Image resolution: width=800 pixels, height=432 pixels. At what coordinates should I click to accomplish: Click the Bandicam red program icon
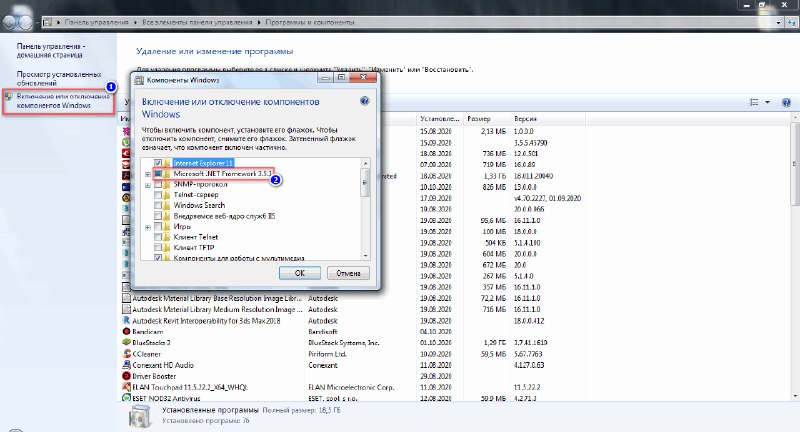click(x=127, y=332)
